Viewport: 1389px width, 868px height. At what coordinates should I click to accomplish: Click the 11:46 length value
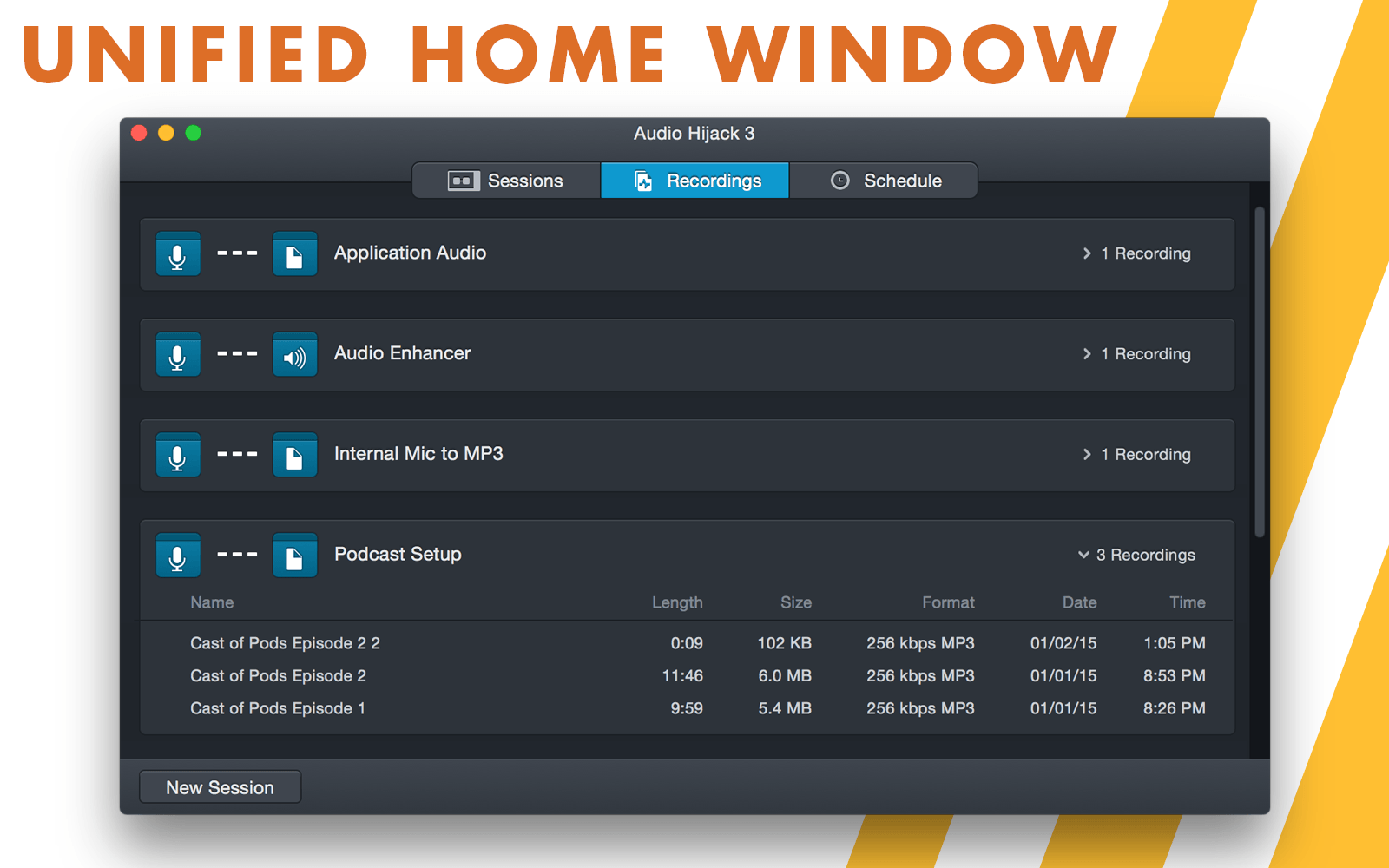click(682, 675)
